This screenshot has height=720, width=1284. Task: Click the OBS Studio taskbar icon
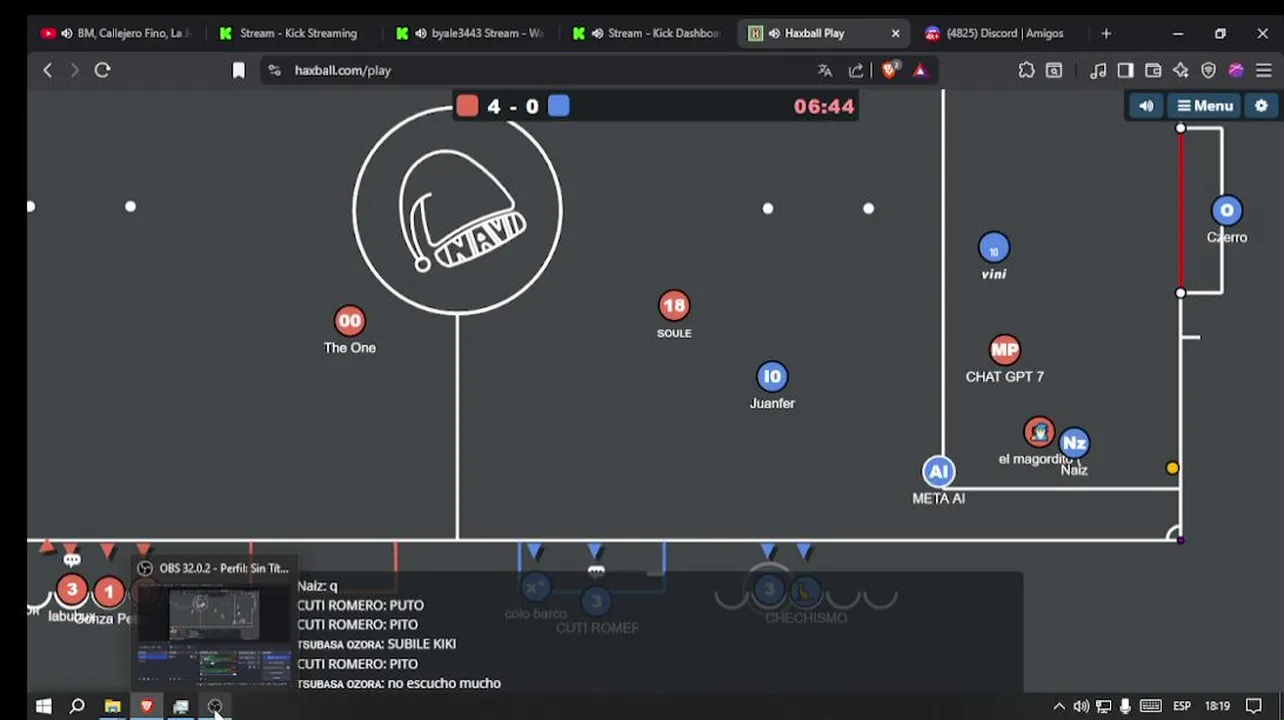[215, 706]
